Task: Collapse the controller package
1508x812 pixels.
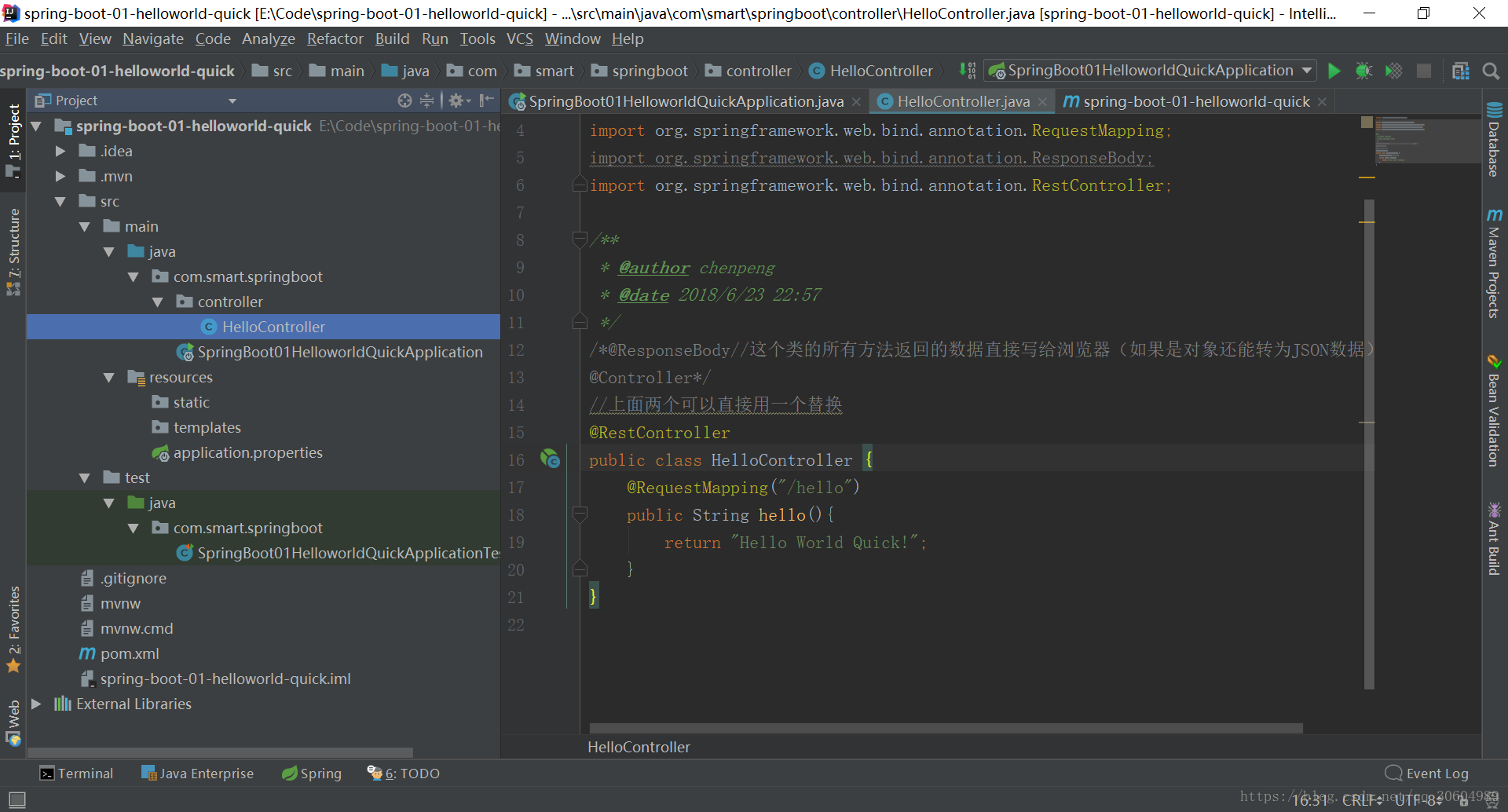Action: pos(158,302)
